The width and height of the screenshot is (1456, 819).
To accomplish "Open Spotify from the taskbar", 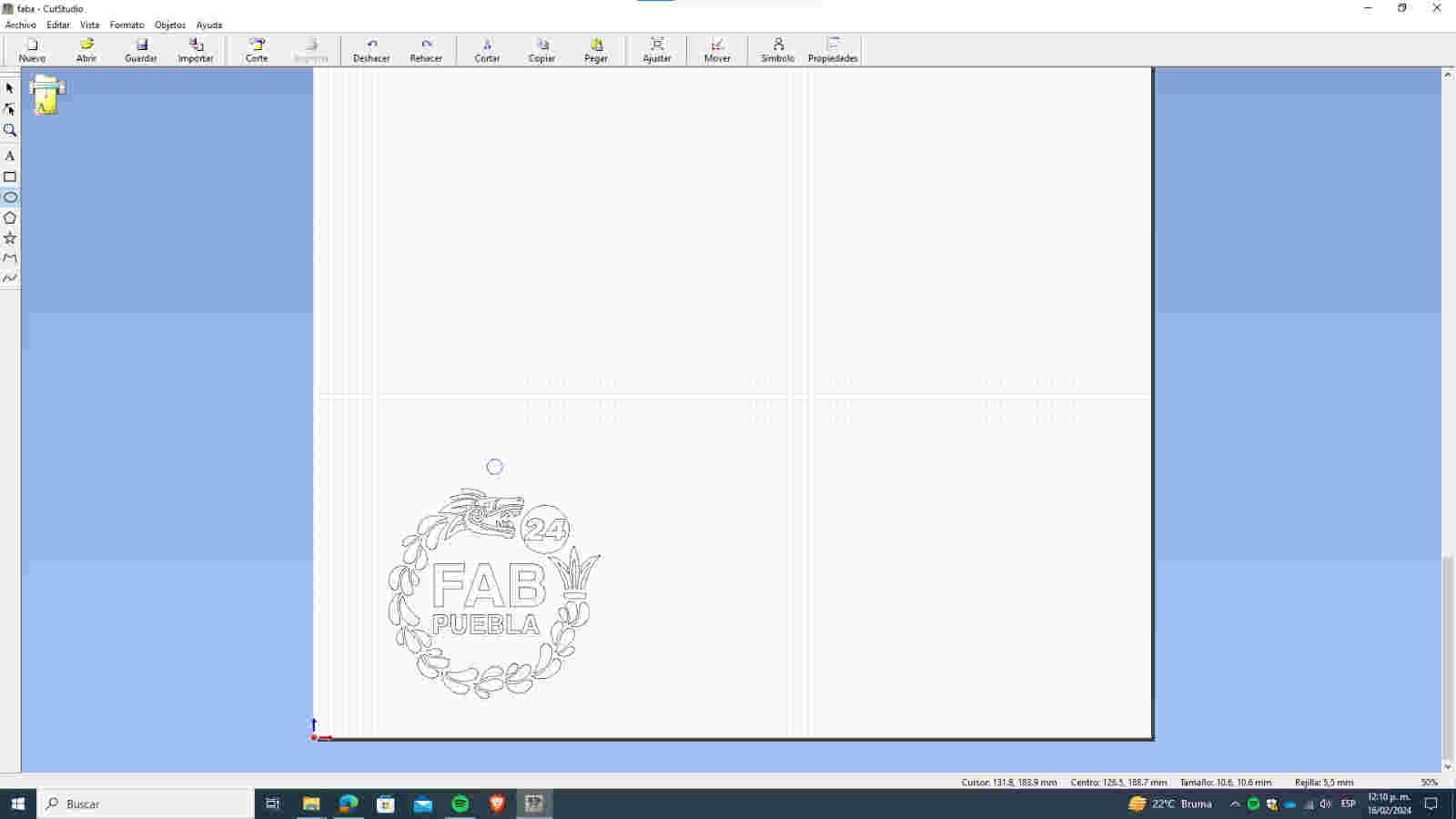I will (460, 804).
